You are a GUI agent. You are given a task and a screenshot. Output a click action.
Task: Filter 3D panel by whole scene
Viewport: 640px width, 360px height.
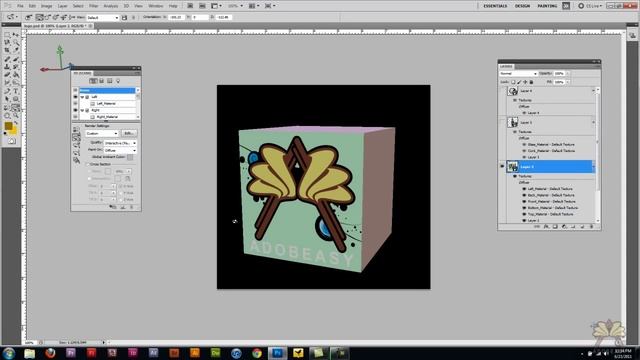click(x=93, y=81)
